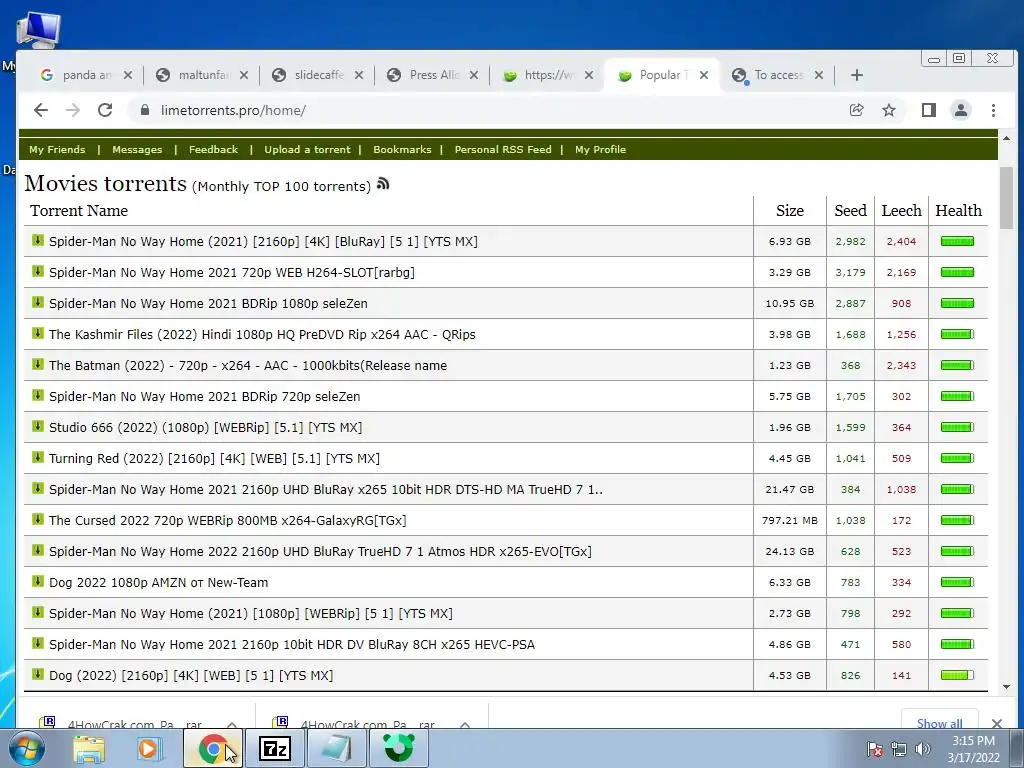Click the volume speaker tray icon

pyautogui.click(x=922, y=749)
